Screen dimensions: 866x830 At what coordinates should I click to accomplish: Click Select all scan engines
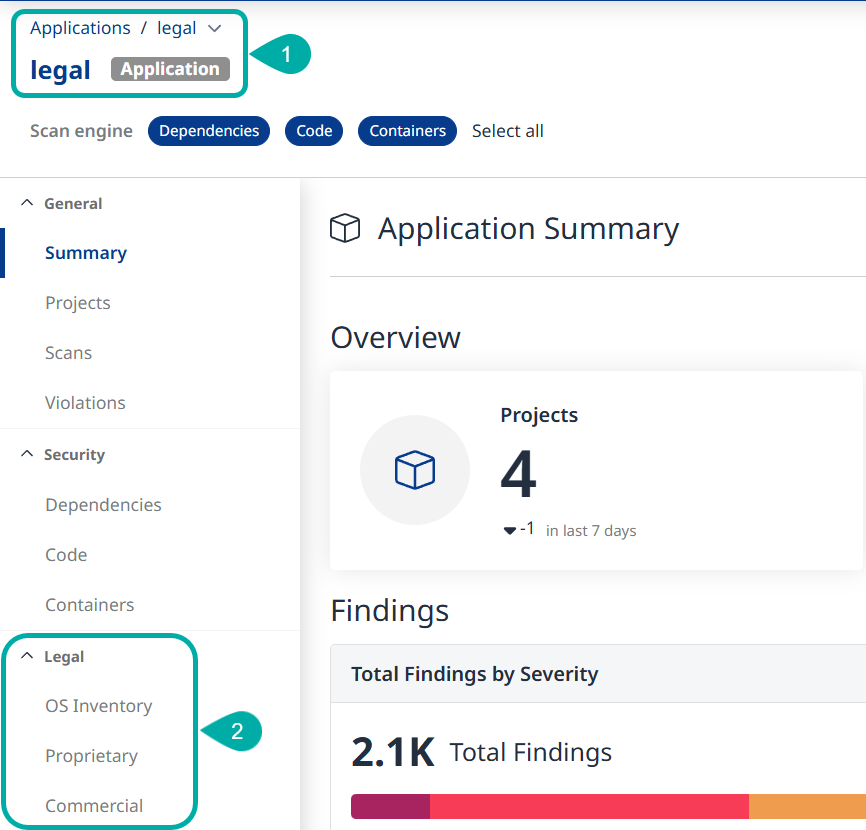pos(508,131)
